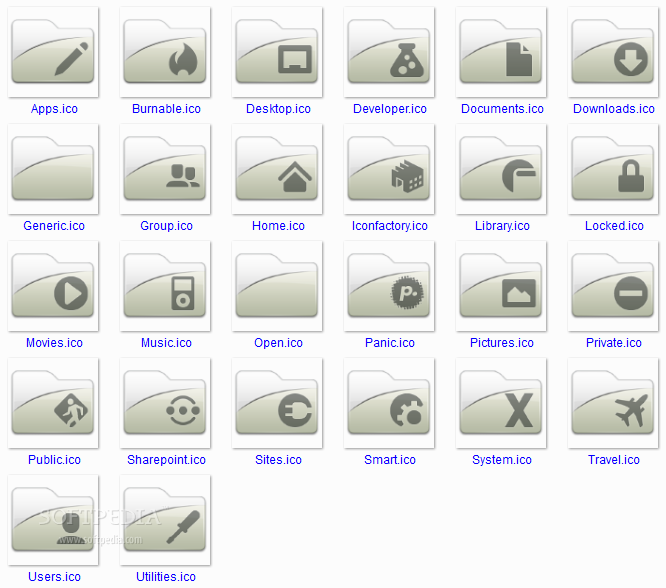Open the Sharepoint.ico link
Viewport: 666px width, 588px height.
click(166, 460)
